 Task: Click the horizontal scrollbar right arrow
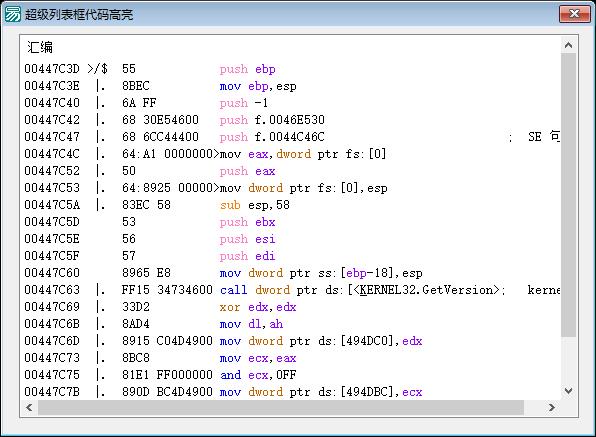[552, 408]
